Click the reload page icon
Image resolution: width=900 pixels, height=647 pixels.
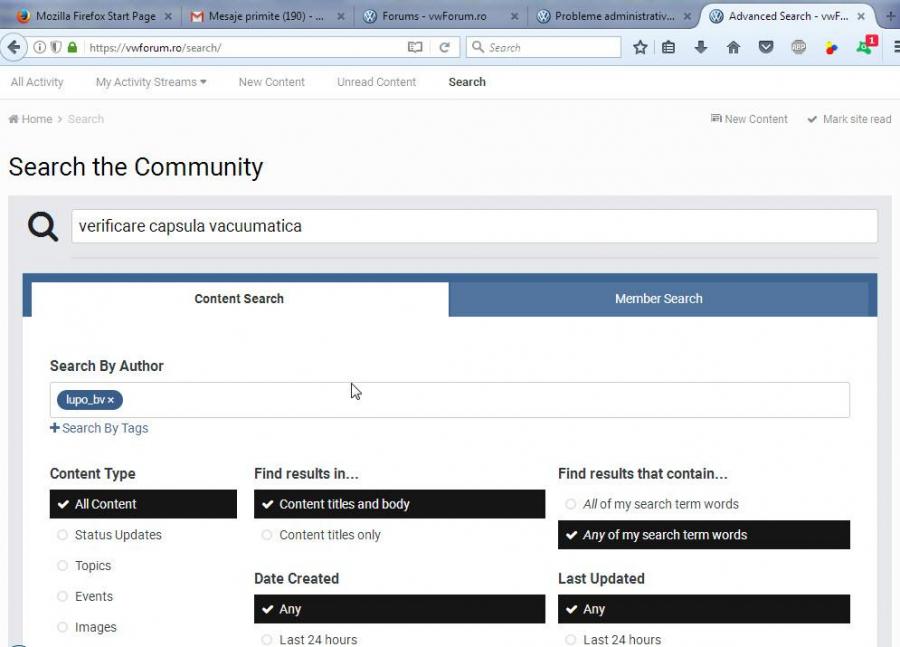(x=444, y=47)
